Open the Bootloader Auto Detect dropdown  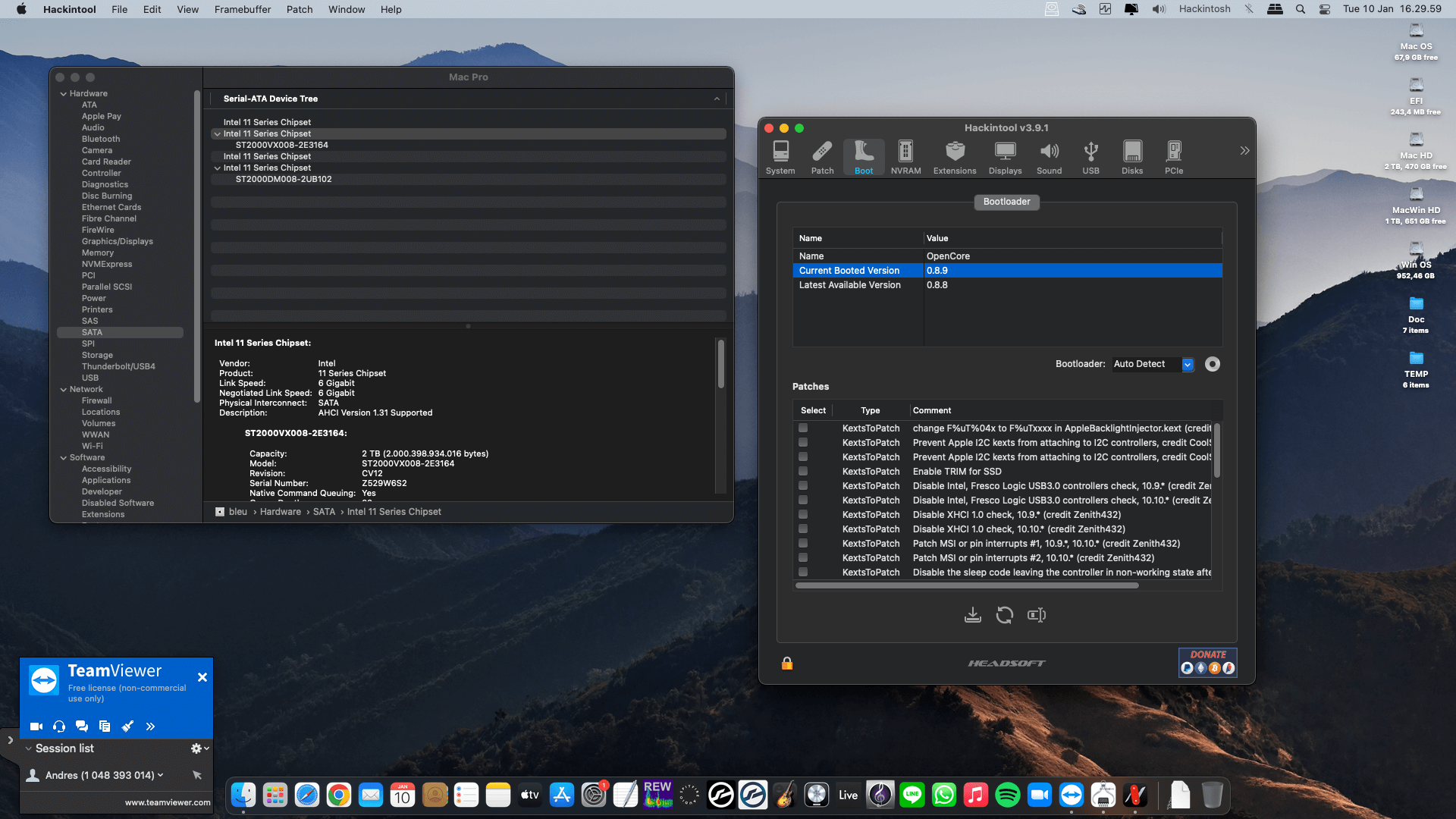1188,365
